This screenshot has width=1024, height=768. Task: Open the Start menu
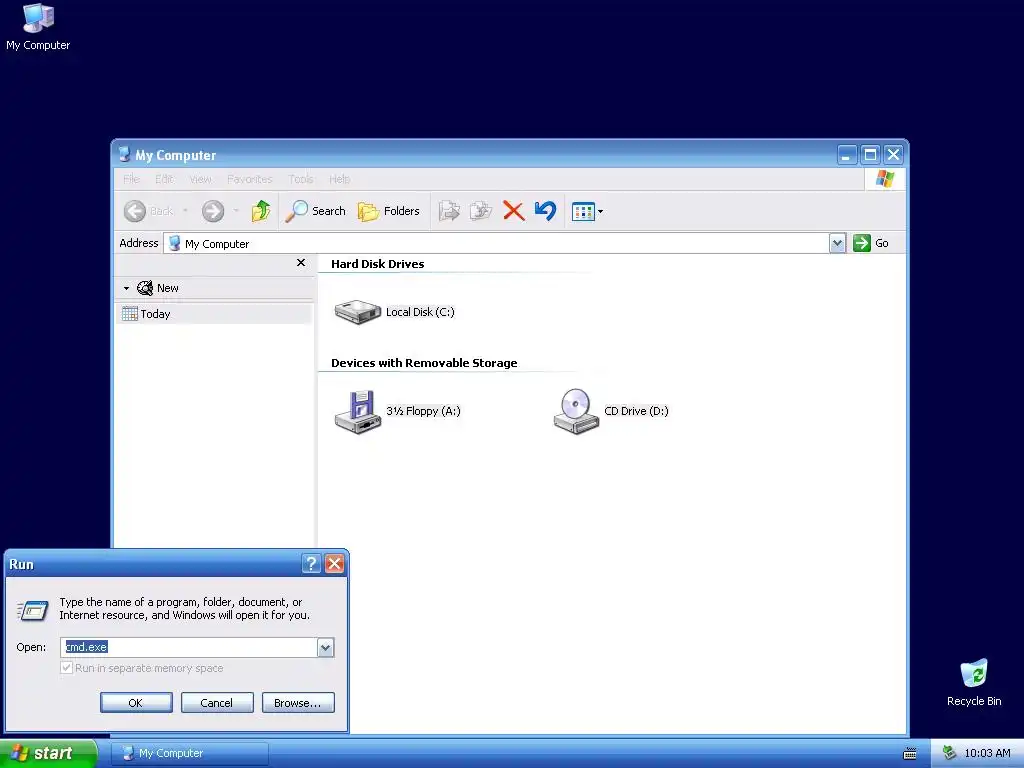[48, 753]
